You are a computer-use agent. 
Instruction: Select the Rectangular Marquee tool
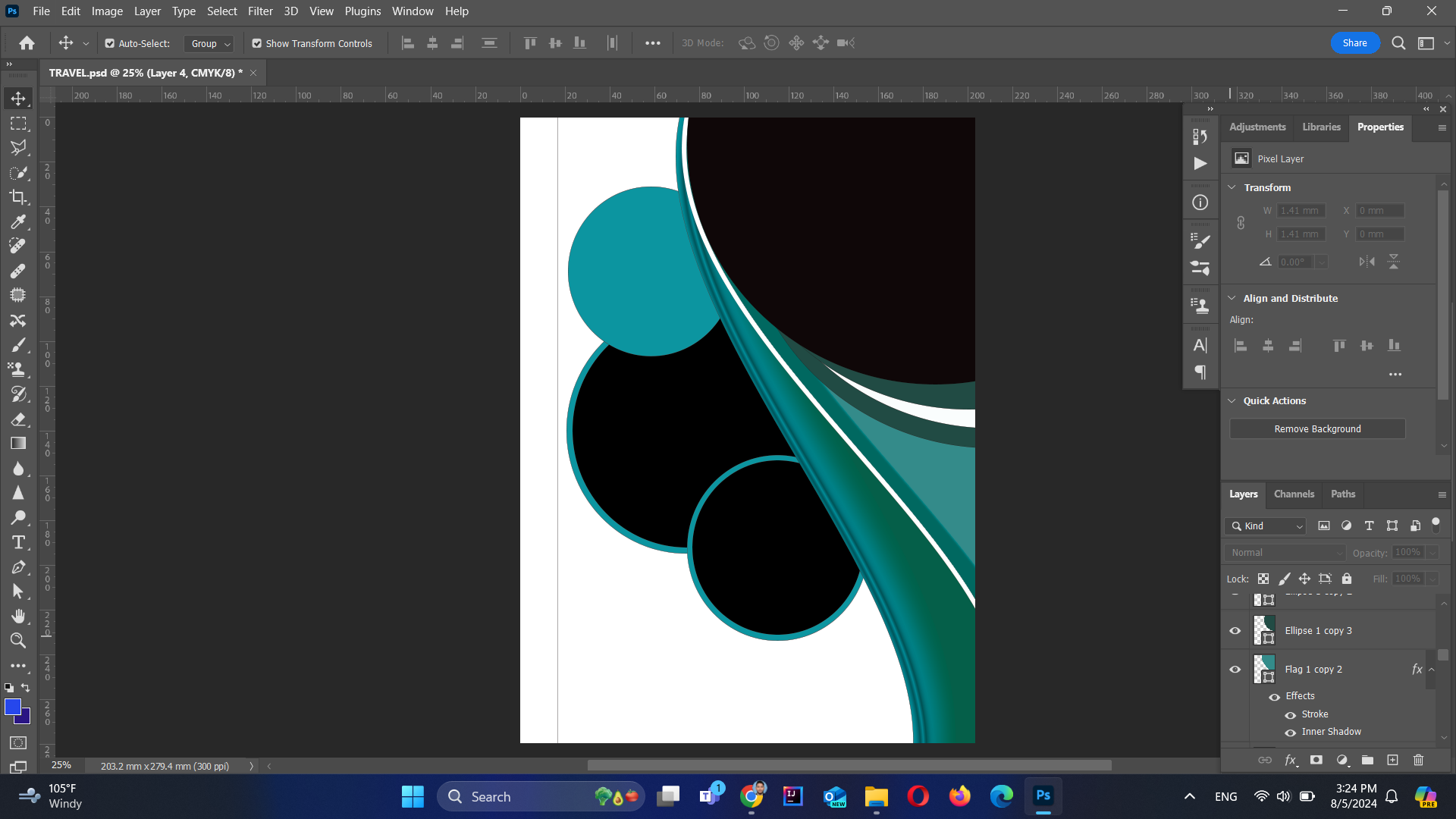[x=18, y=123]
